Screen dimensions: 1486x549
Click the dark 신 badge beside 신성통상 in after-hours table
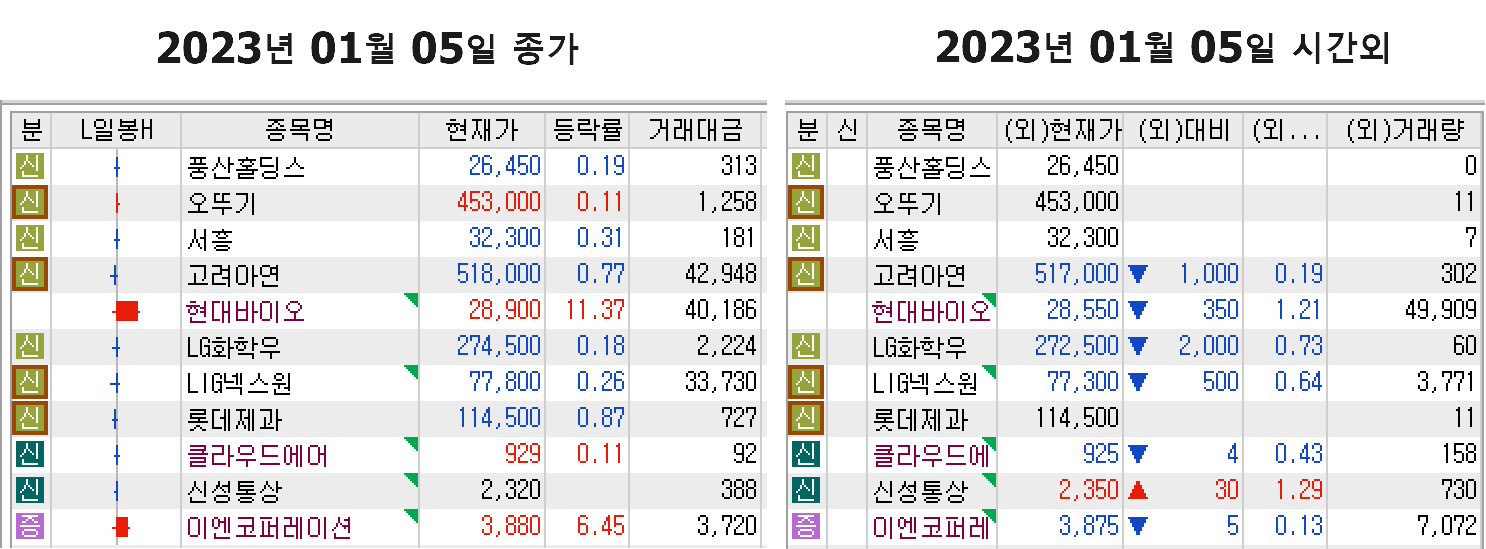point(806,491)
